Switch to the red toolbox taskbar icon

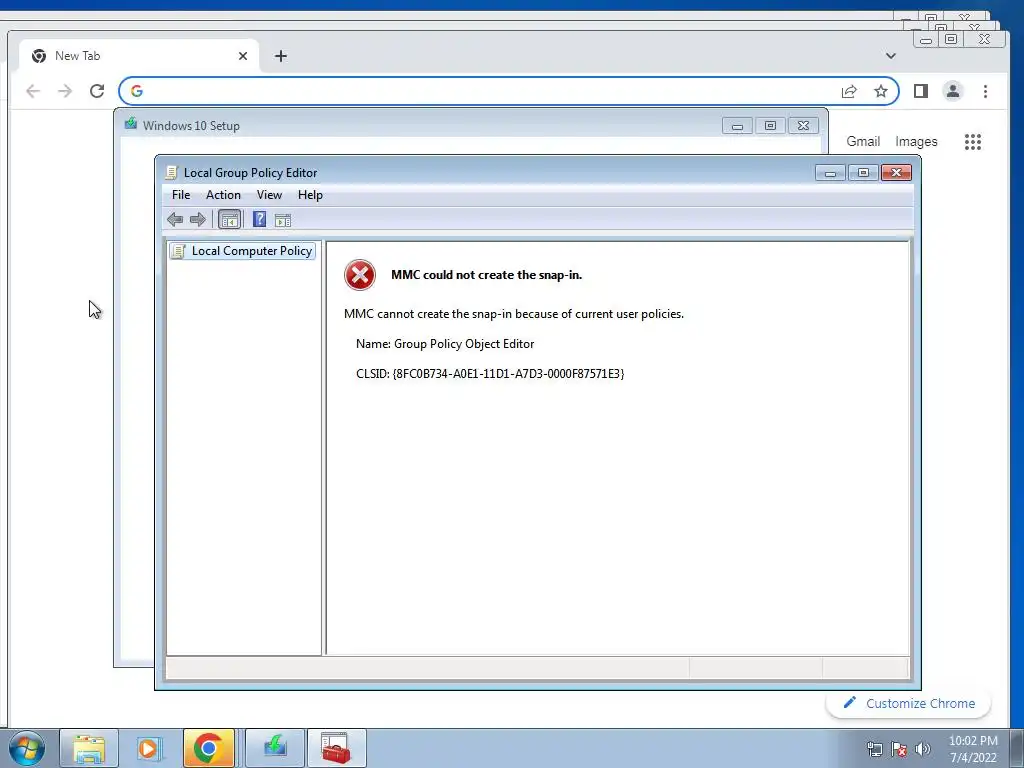[x=336, y=748]
